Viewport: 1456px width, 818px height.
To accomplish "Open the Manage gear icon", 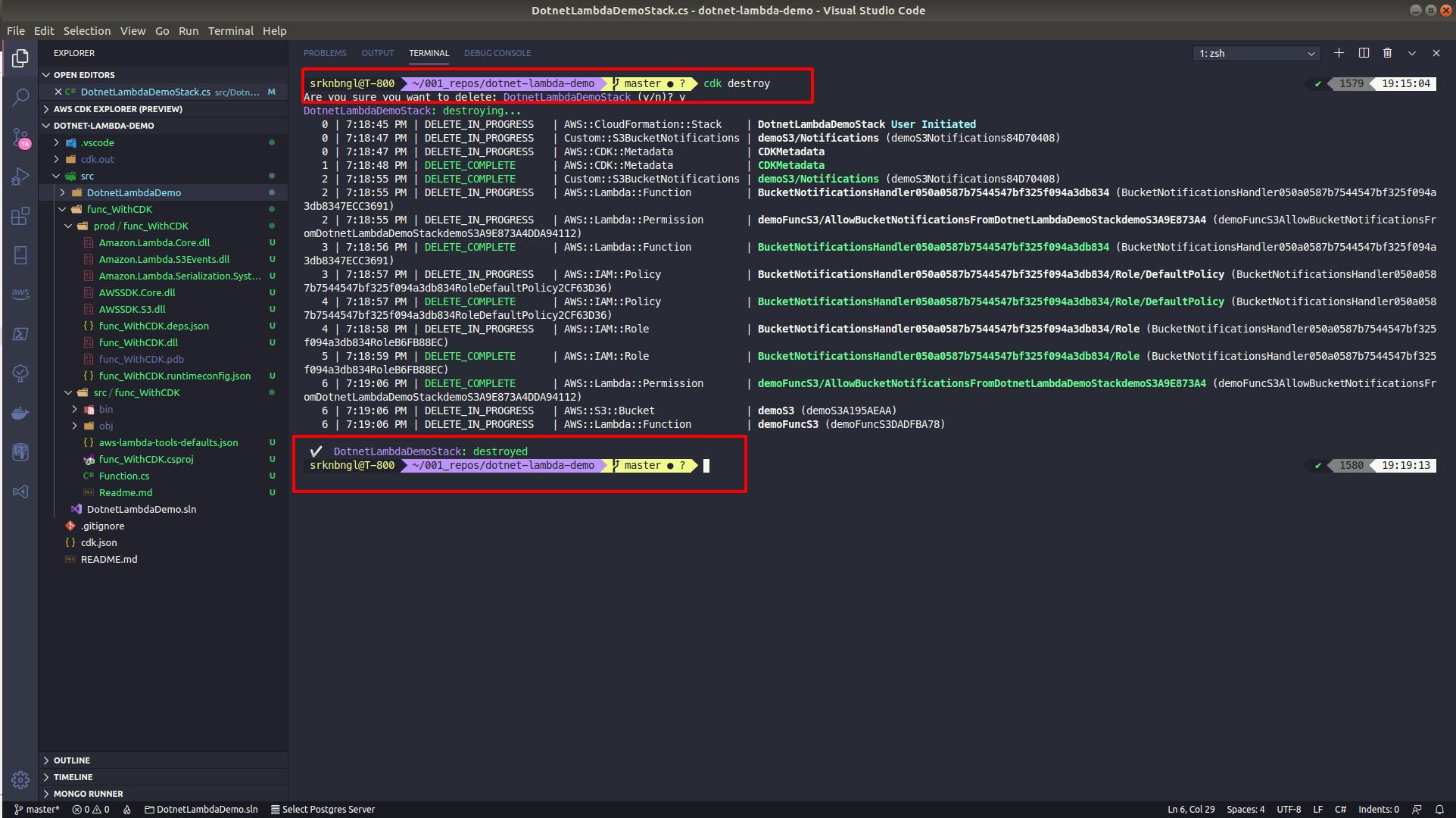I will coord(20,779).
